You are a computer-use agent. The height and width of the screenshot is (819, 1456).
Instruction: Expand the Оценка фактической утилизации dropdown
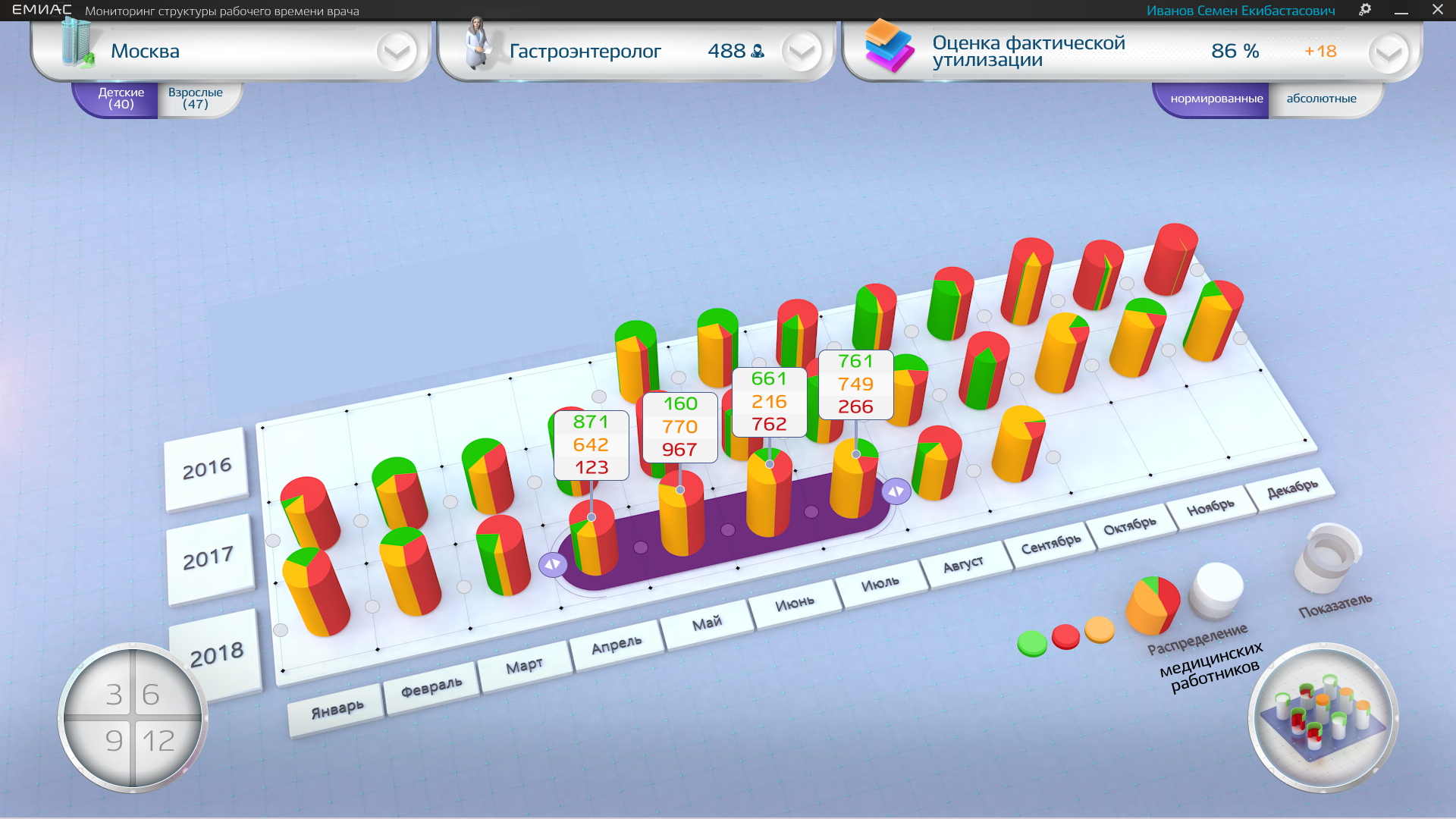[x=1388, y=53]
